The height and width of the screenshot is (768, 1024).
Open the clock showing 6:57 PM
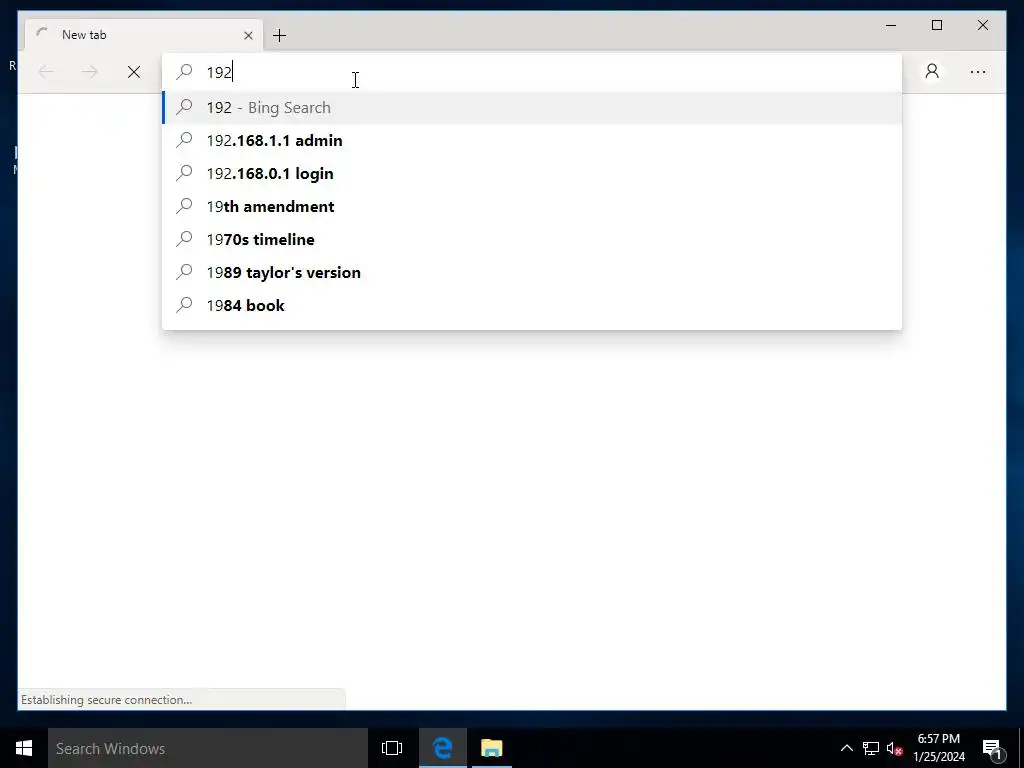click(939, 748)
